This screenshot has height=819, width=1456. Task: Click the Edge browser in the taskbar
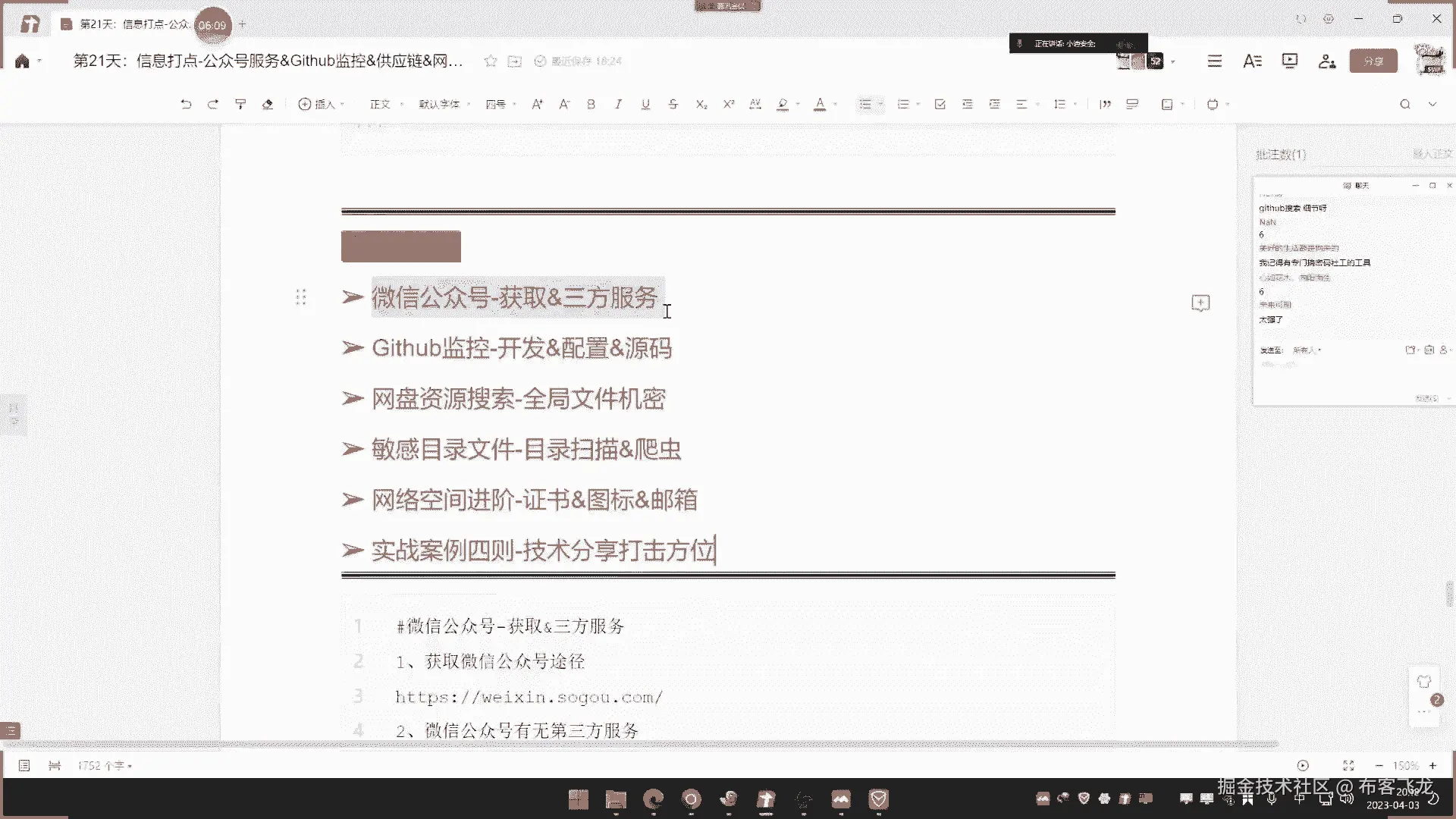pos(653,799)
